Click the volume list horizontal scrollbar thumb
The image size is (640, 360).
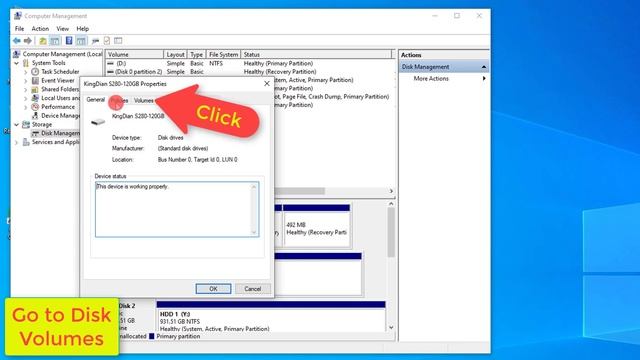coord(299,191)
